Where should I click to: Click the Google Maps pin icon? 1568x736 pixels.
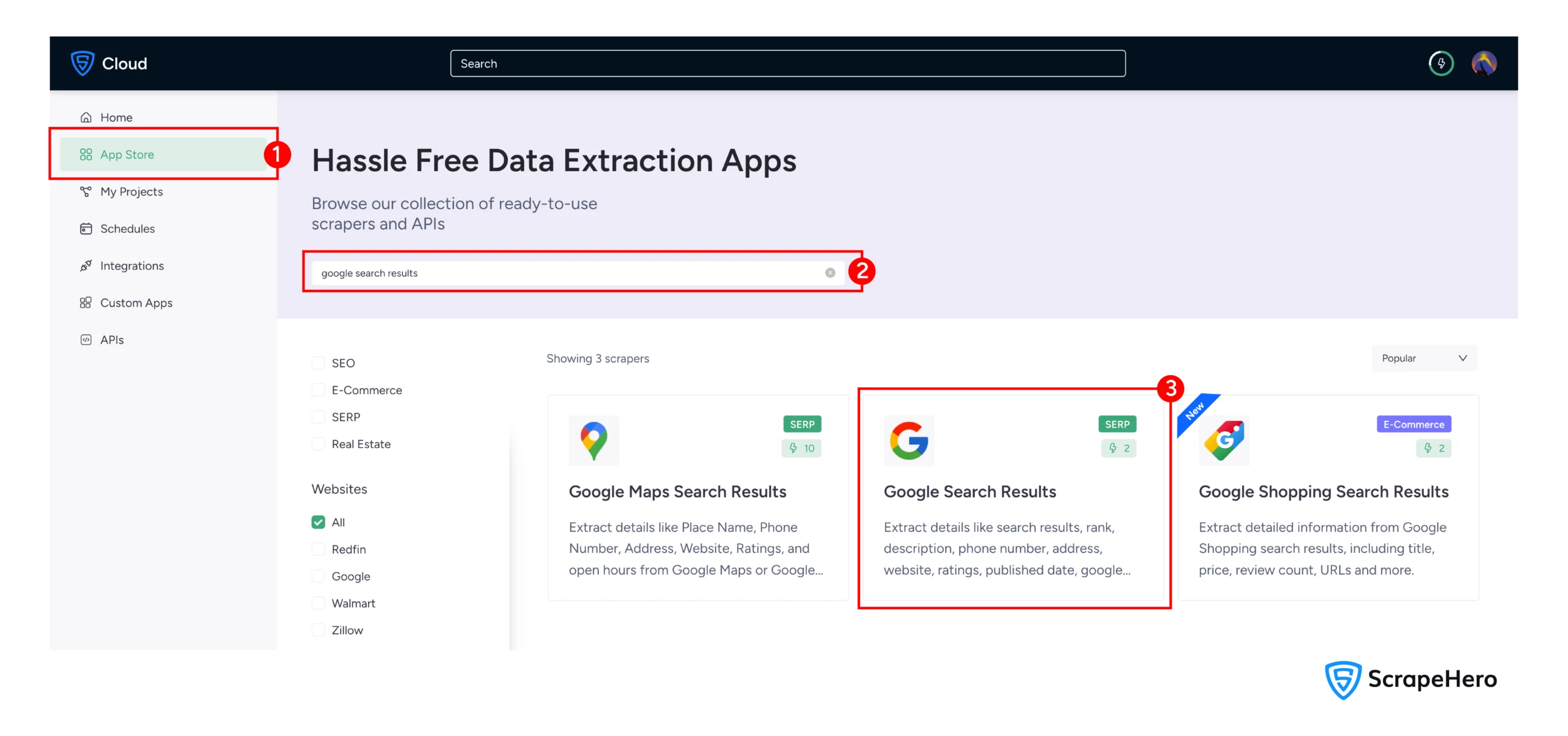point(594,440)
